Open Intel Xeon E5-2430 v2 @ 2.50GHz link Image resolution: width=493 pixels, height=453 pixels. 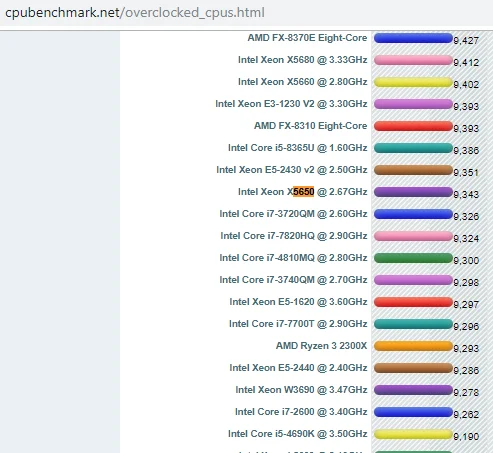292,170
